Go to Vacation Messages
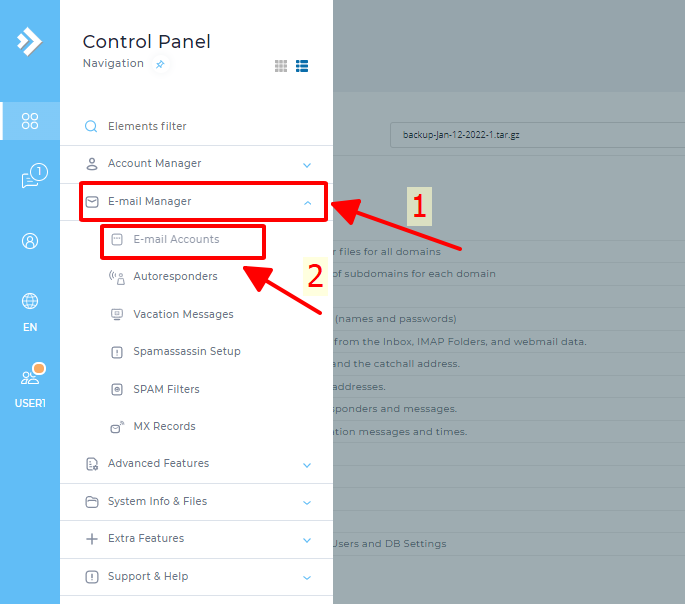 point(183,314)
